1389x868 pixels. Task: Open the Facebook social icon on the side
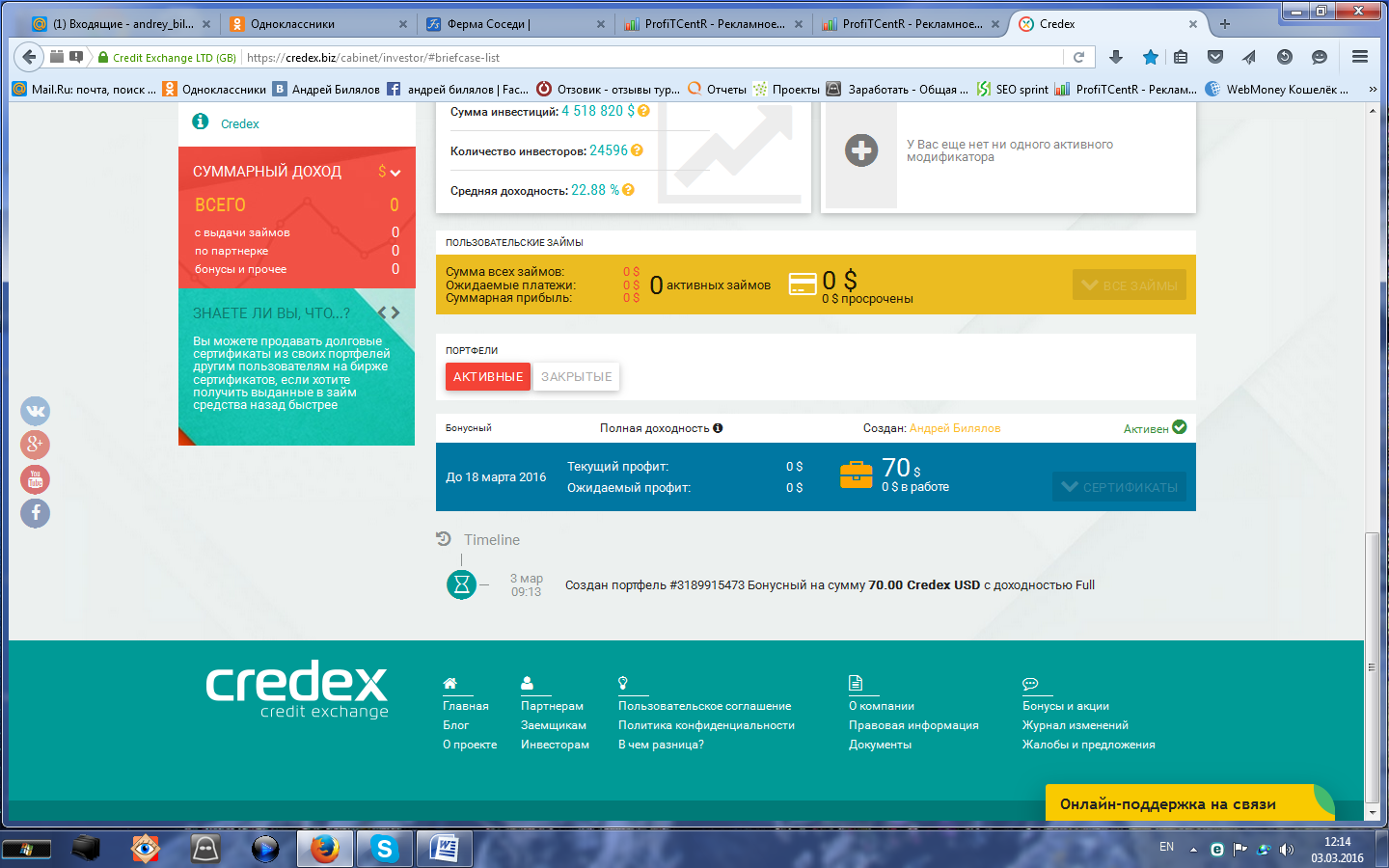tap(36, 513)
